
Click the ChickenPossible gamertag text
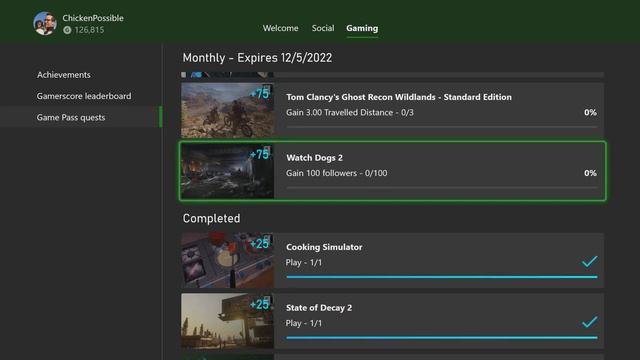tap(93, 18)
